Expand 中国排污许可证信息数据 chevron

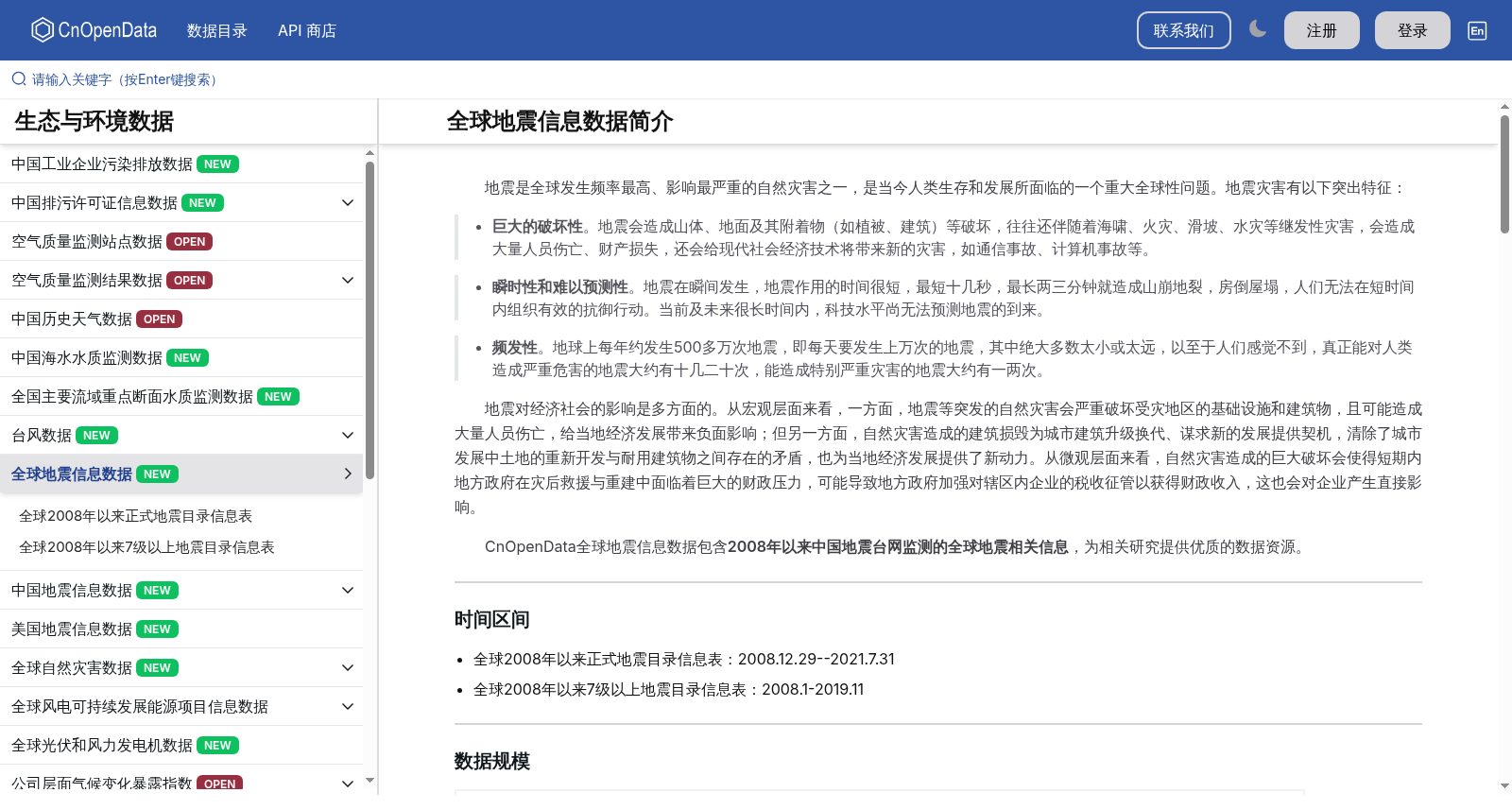348,203
